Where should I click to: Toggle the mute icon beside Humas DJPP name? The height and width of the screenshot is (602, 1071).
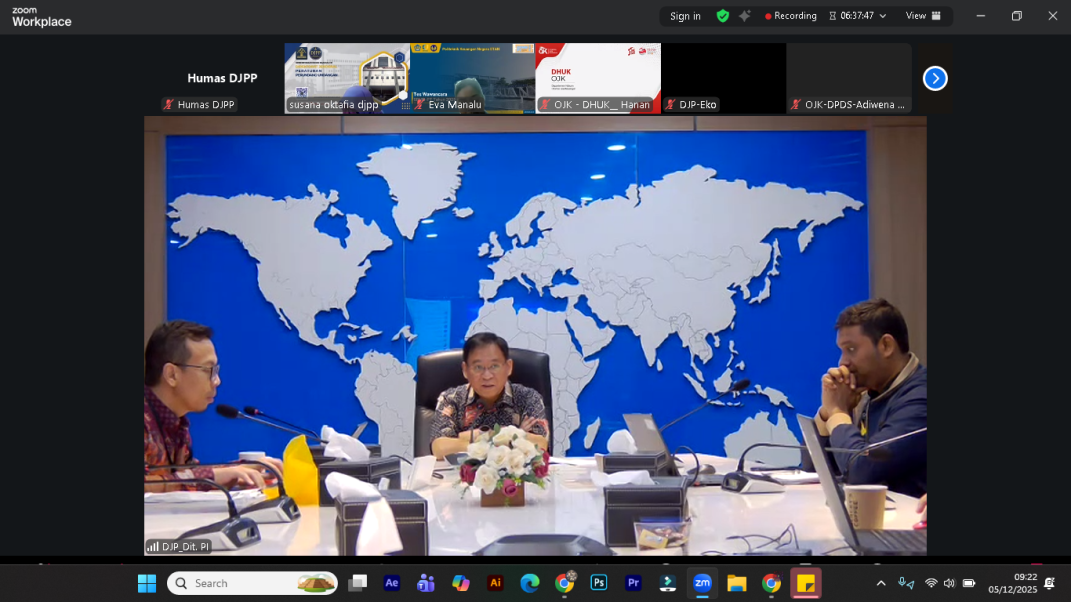[x=168, y=104]
